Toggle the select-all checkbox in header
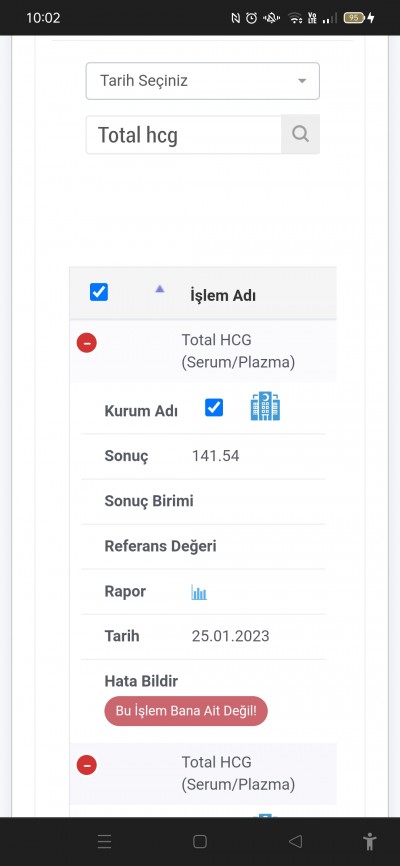 point(99,292)
